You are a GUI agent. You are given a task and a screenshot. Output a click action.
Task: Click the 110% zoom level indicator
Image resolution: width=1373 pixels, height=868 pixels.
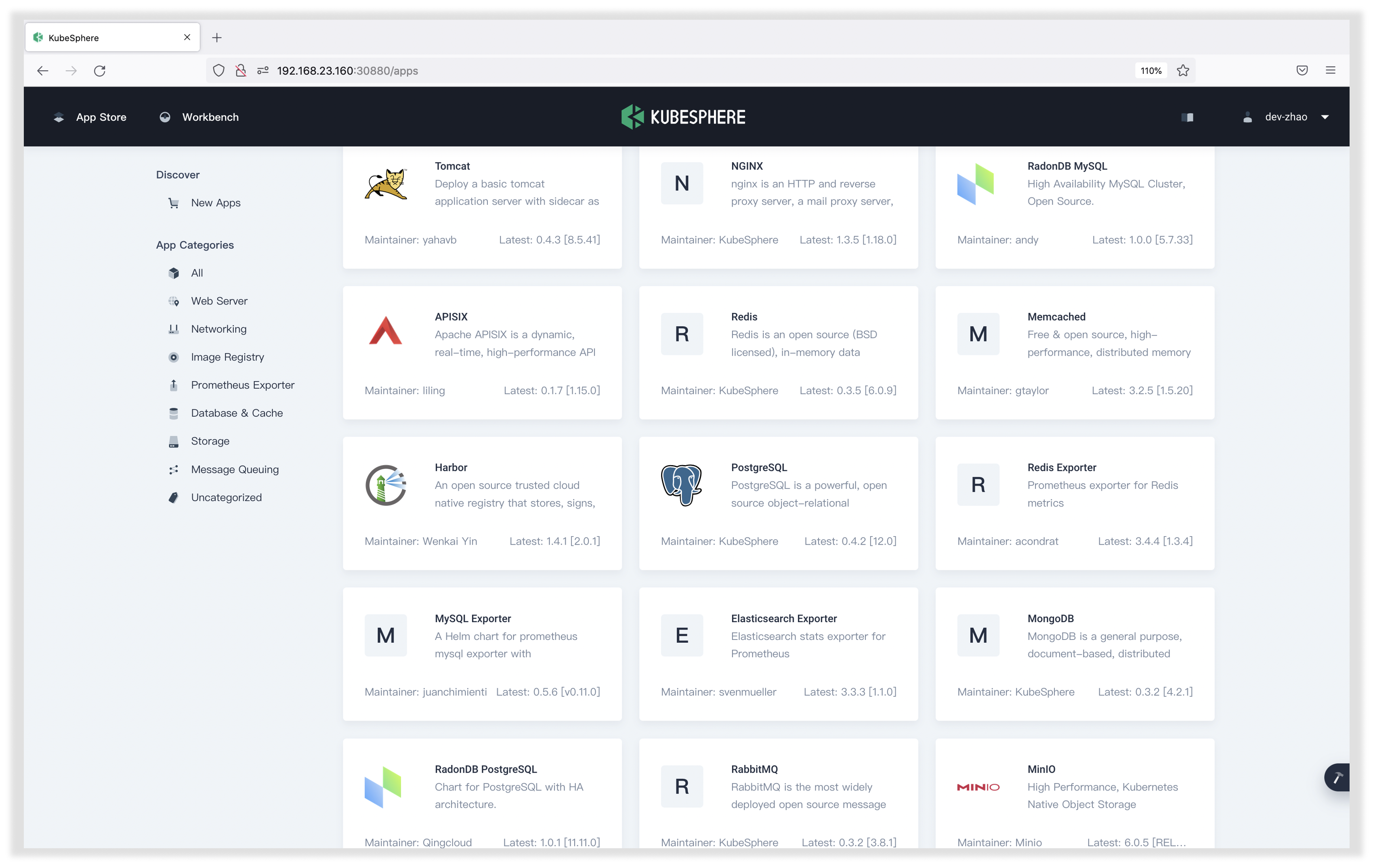tap(1150, 71)
